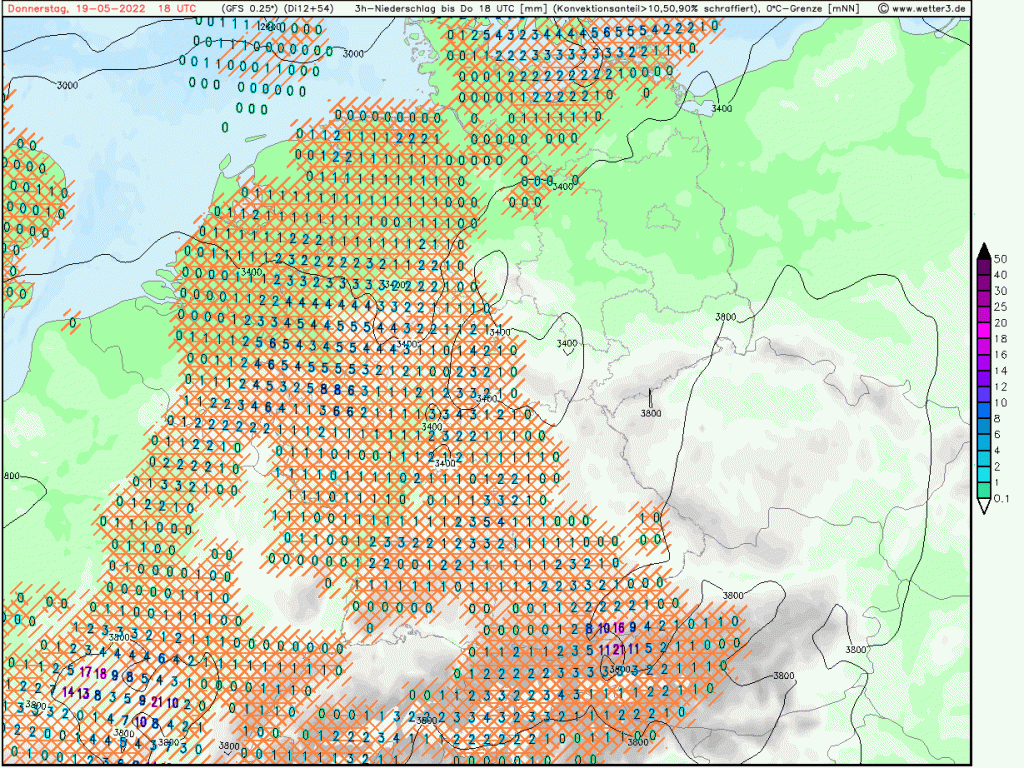Click the magenta swatch between legend labels 18 and 20
The image size is (1024, 768).
coord(984,330)
